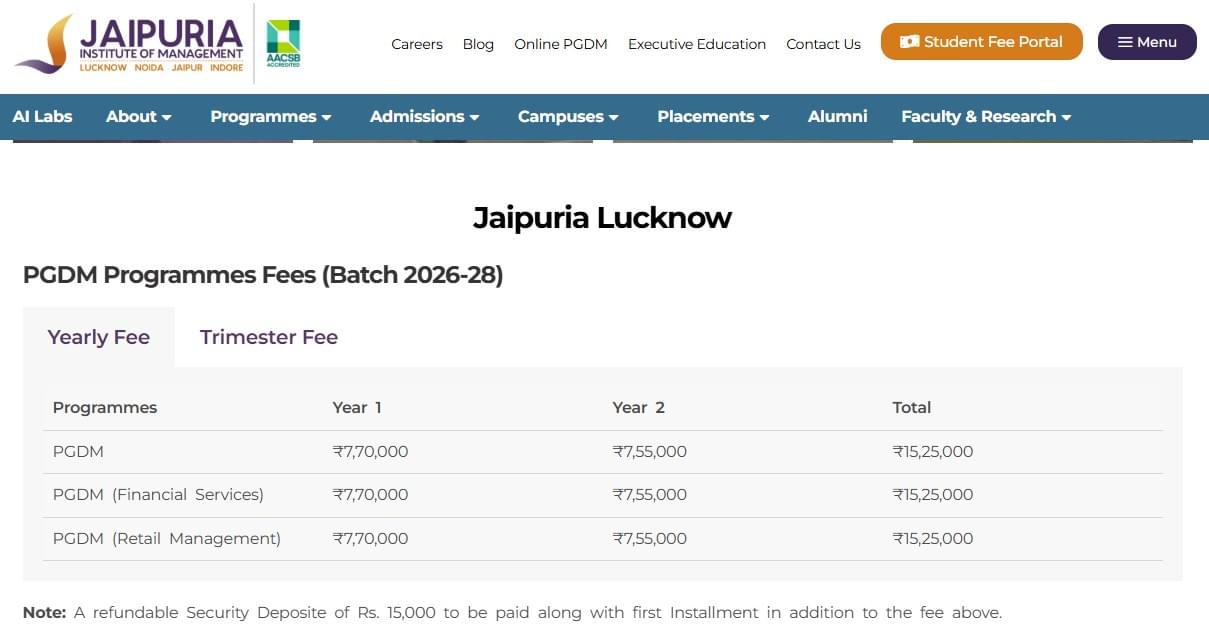The height and width of the screenshot is (641, 1209).
Task: Open the Online PGDM link
Action: 561,44
